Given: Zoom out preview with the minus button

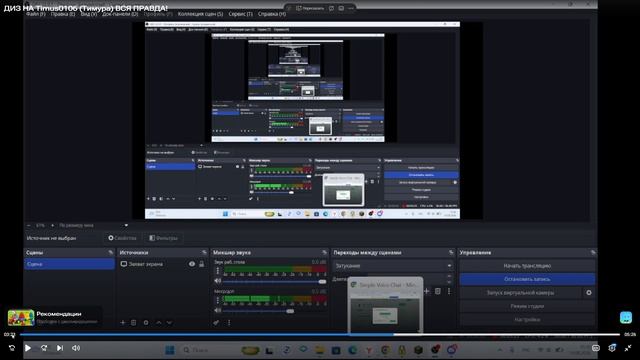Looking at the screenshot, I should pyautogui.click(x=29, y=225).
